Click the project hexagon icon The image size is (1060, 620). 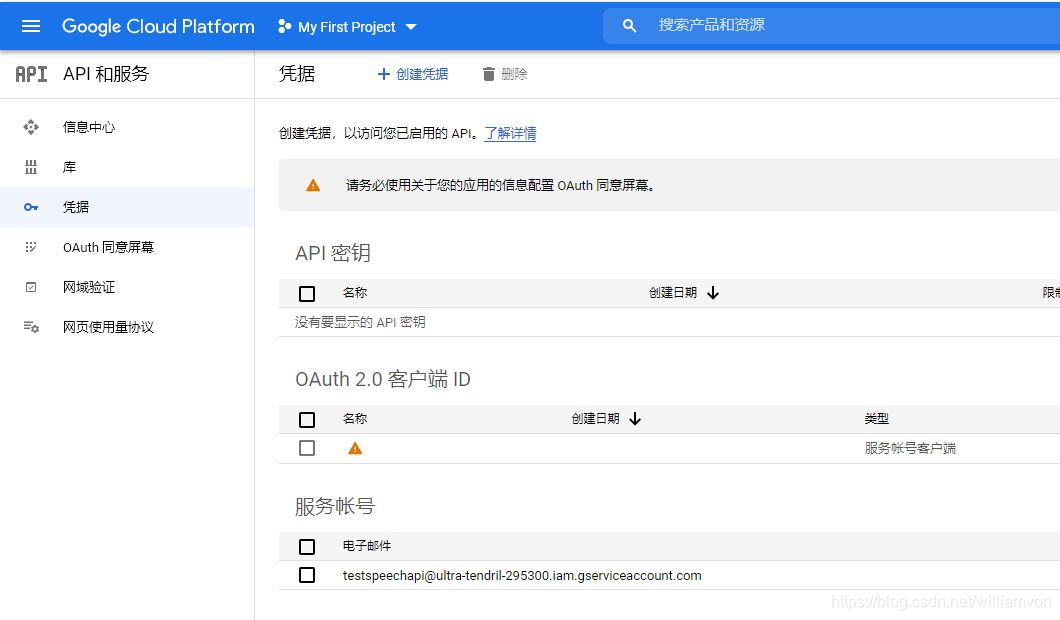(x=285, y=26)
